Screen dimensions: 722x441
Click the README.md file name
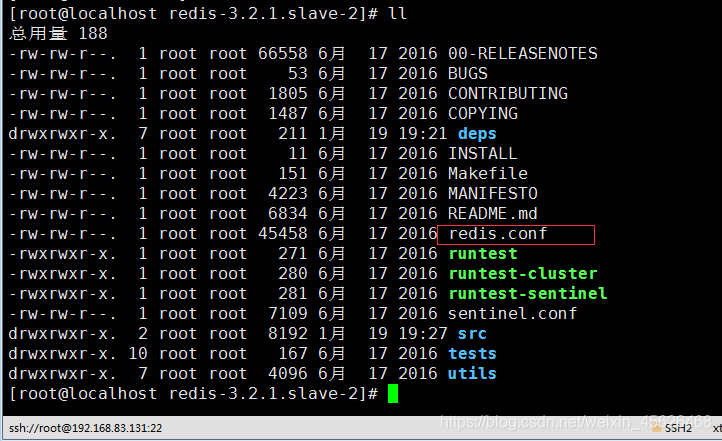(493, 214)
